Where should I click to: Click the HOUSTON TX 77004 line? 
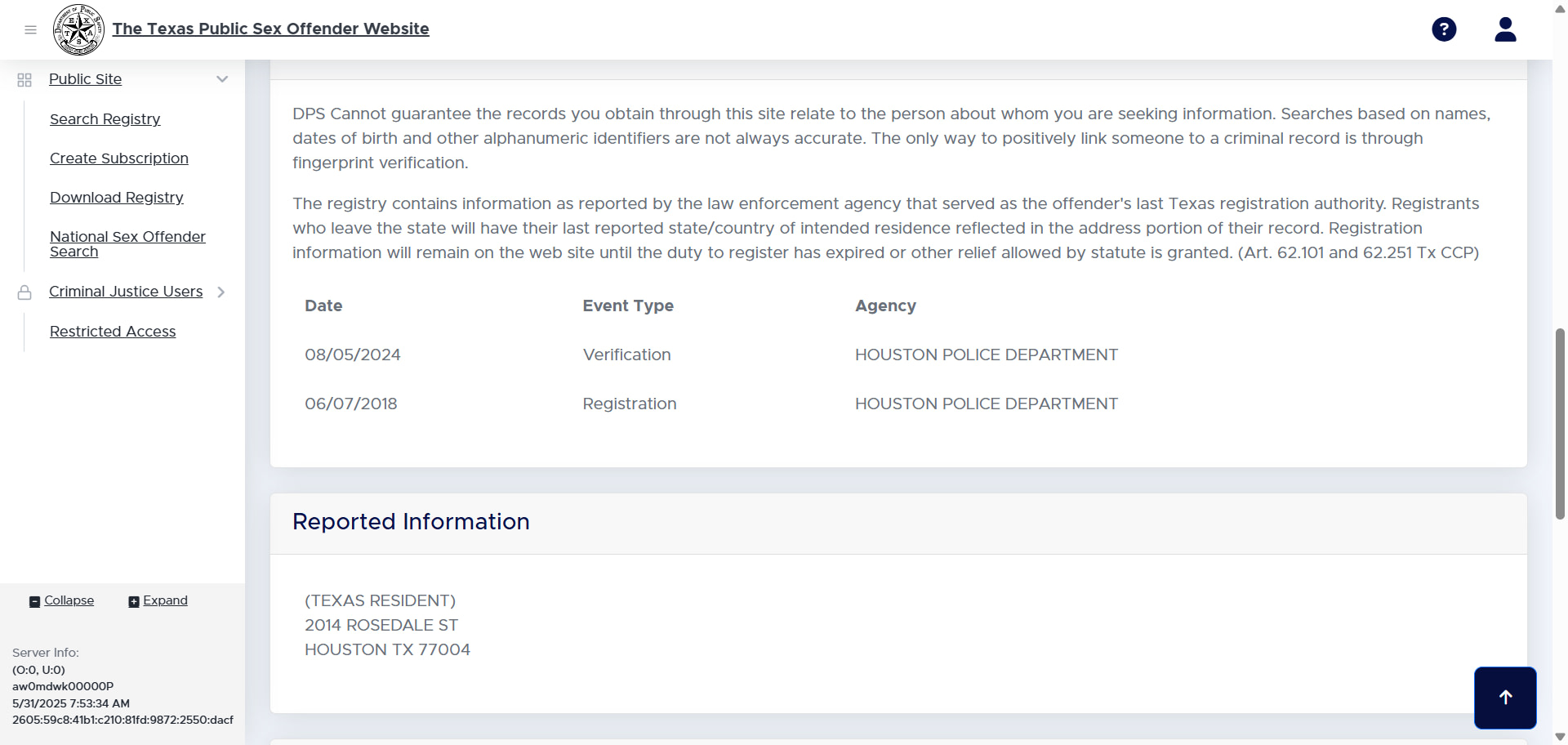pyautogui.click(x=388, y=649)
